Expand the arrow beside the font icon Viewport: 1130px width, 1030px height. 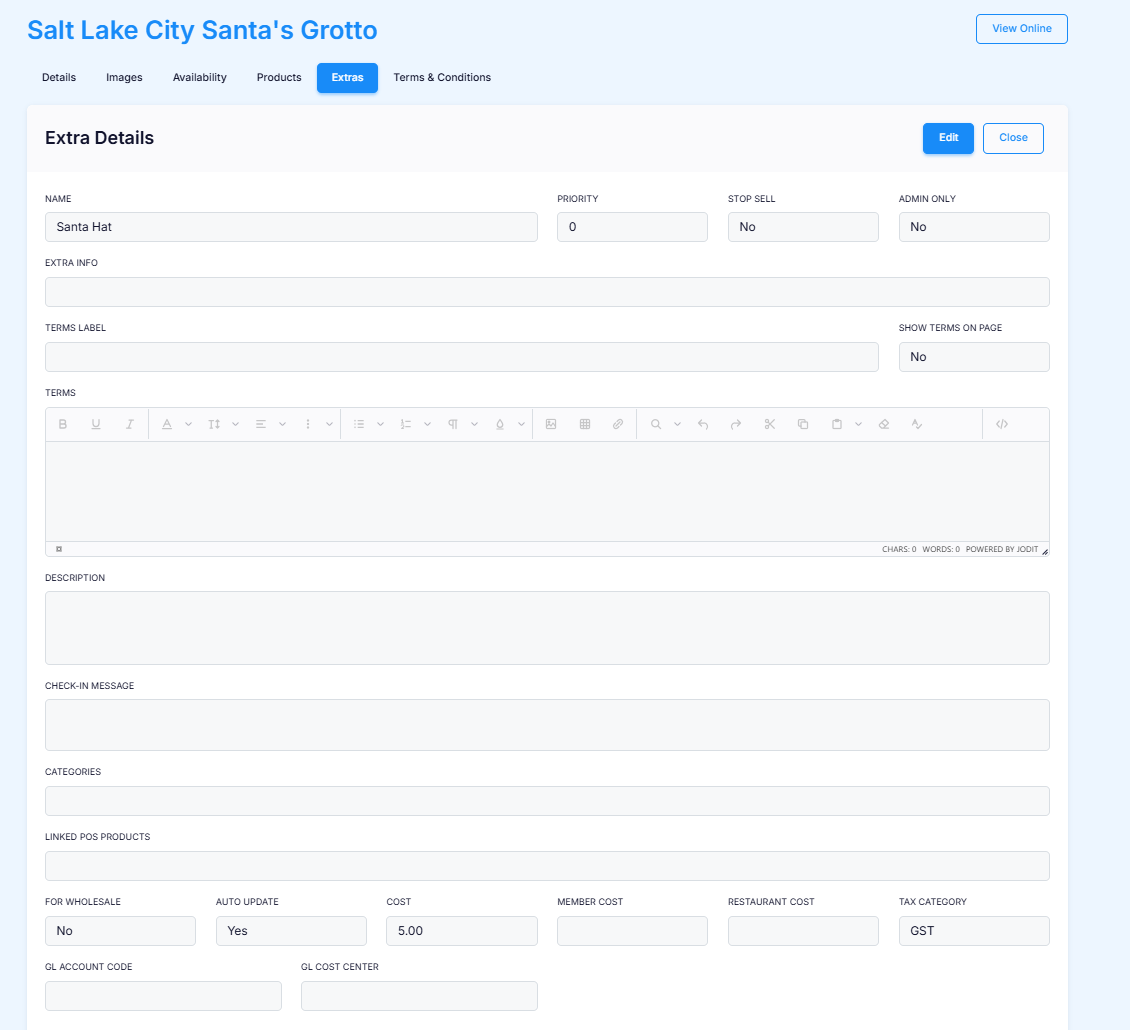coord(188,425)
